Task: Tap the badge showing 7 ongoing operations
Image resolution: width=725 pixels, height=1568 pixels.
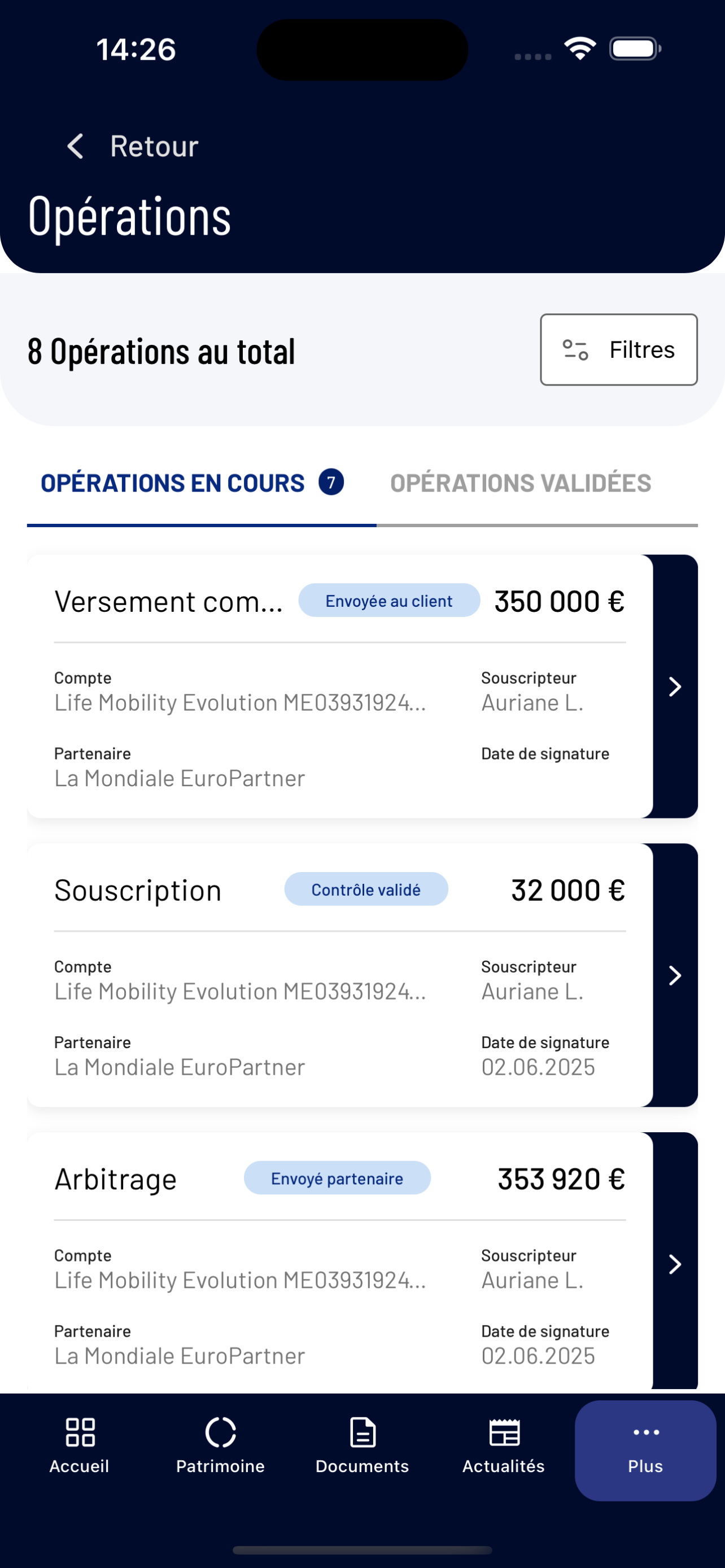Action: click(x=331, y=483)
